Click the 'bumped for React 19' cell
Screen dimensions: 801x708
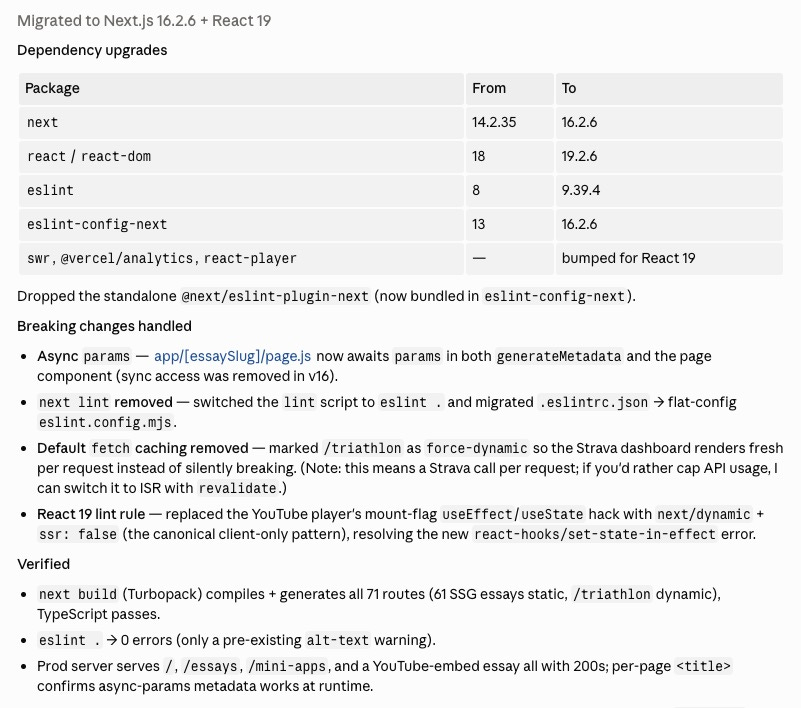669,258
